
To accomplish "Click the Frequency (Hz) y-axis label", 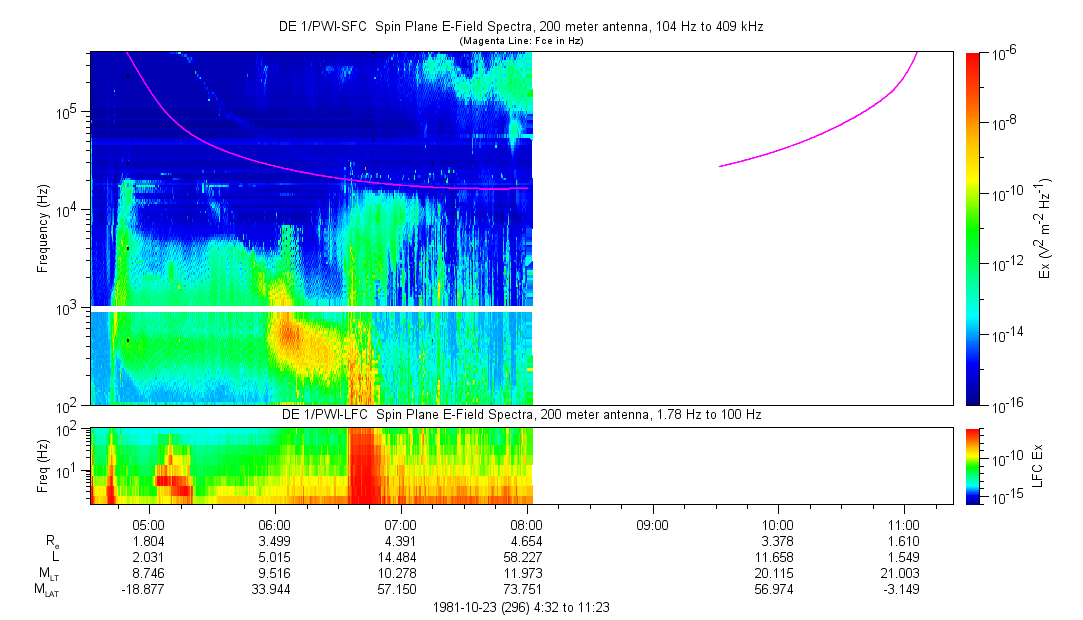I will (42, 235).
